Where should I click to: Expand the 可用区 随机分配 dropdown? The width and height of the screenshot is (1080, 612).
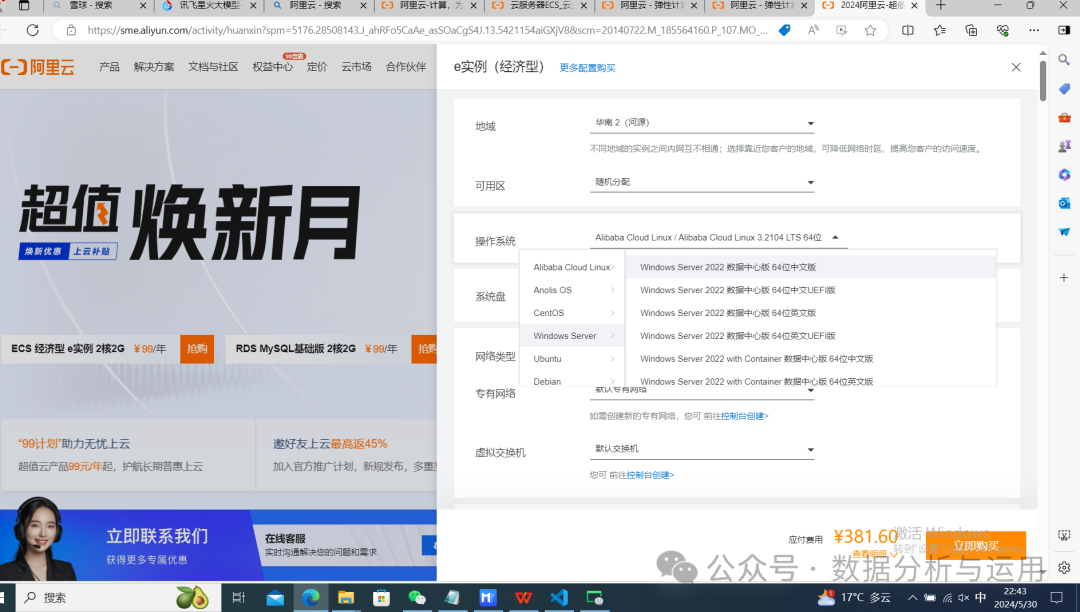[x=702, y=182]
